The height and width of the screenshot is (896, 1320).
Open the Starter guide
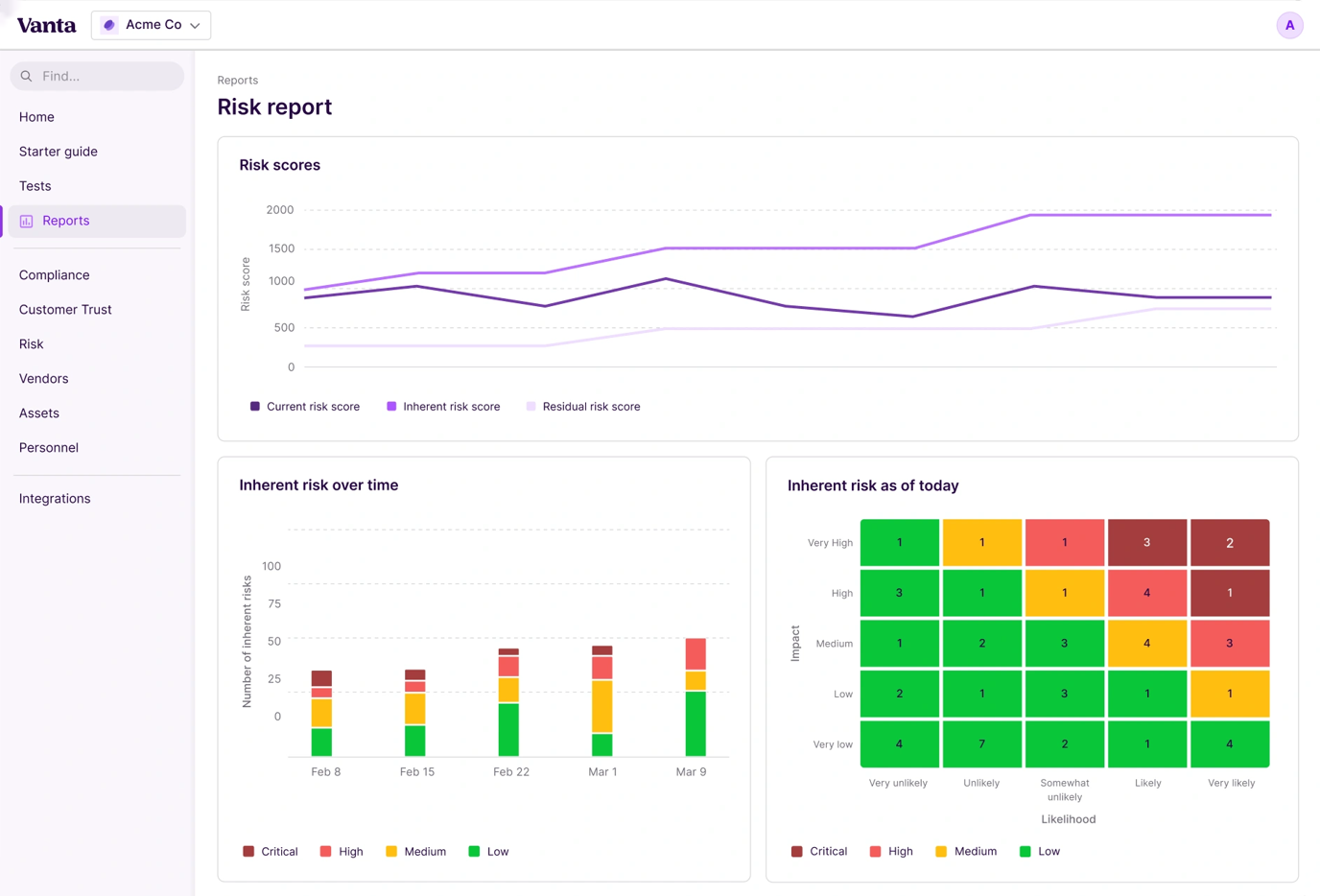tap(59, 151)
